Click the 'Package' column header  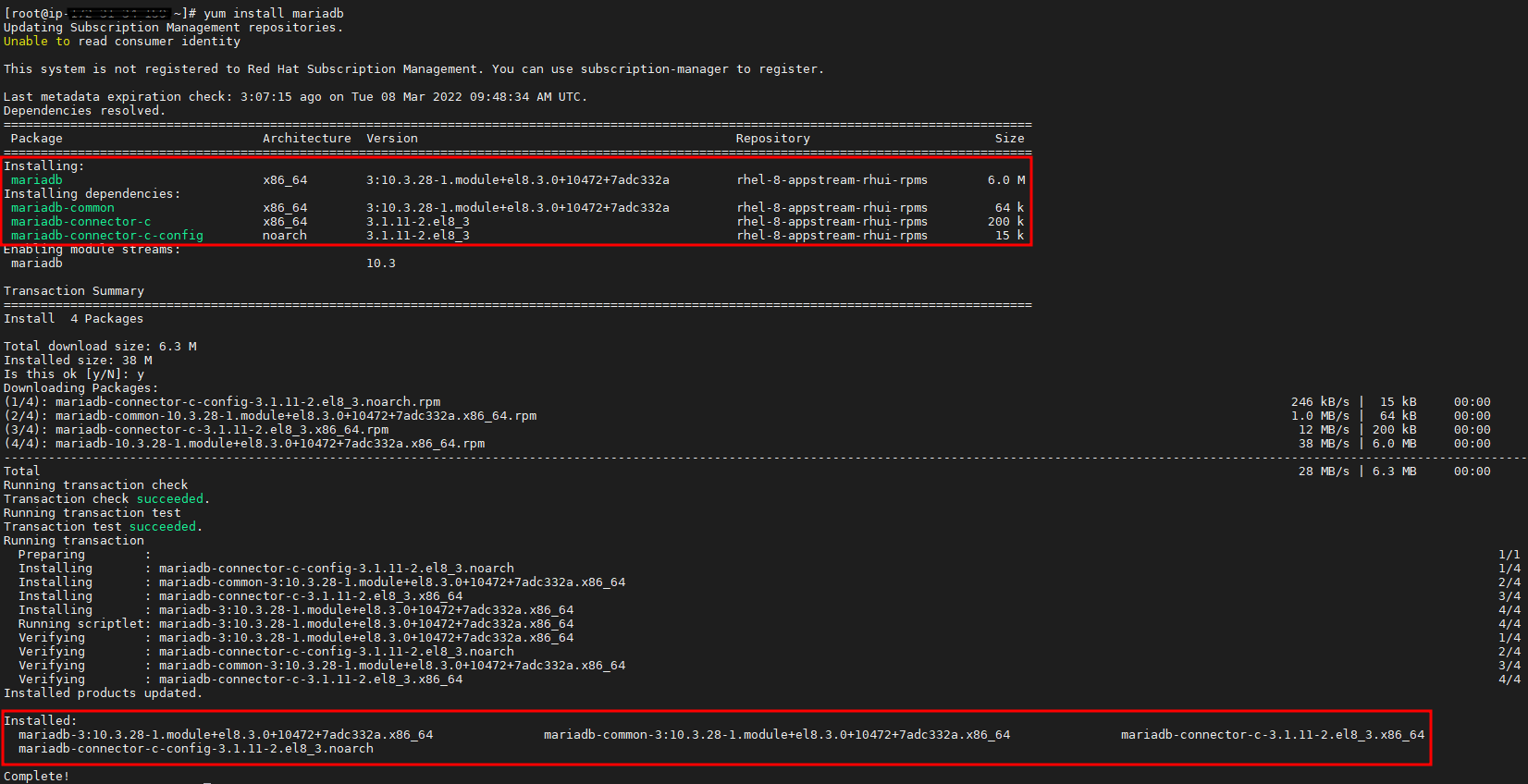coord(37,138)
